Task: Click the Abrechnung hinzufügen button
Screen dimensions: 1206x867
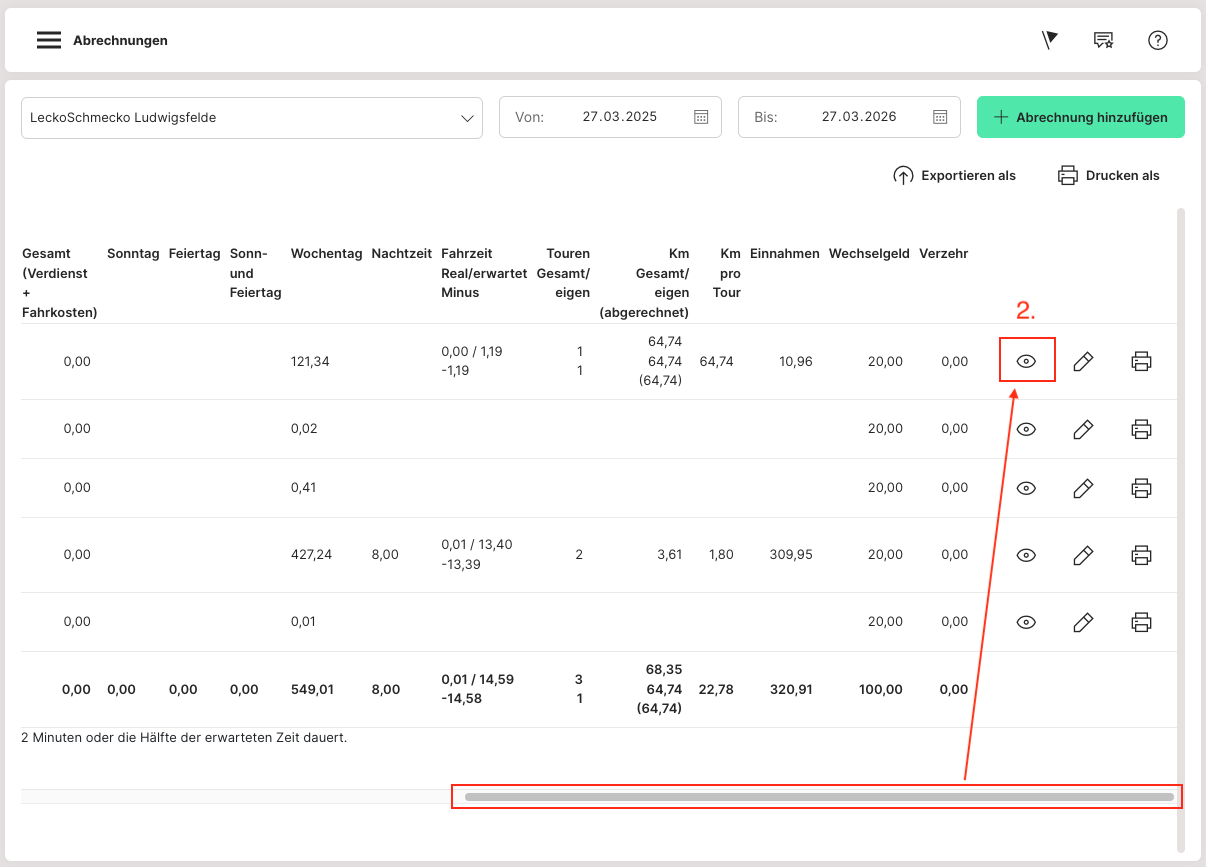Action: pyautogui.click(x=1080, y=117)
